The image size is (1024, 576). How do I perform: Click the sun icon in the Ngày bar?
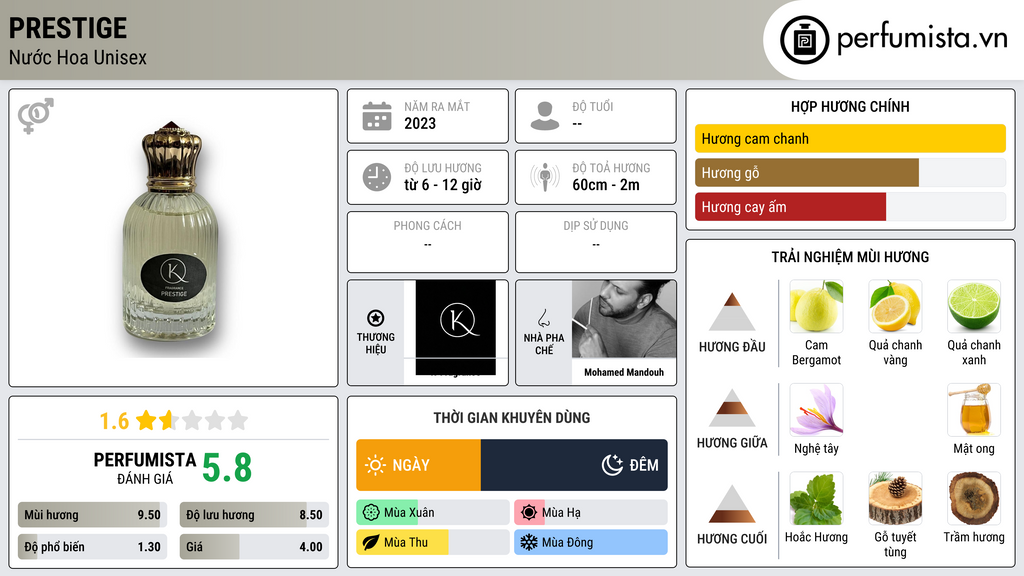[376, 465]
